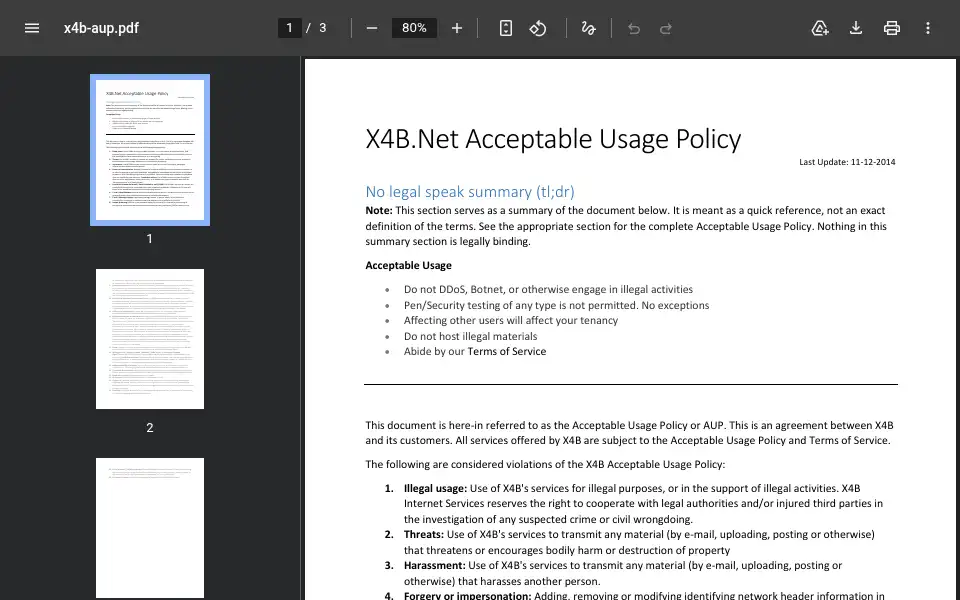
Task: Click the Acceptable Usage subheading
Action: [x=408, y=265]
